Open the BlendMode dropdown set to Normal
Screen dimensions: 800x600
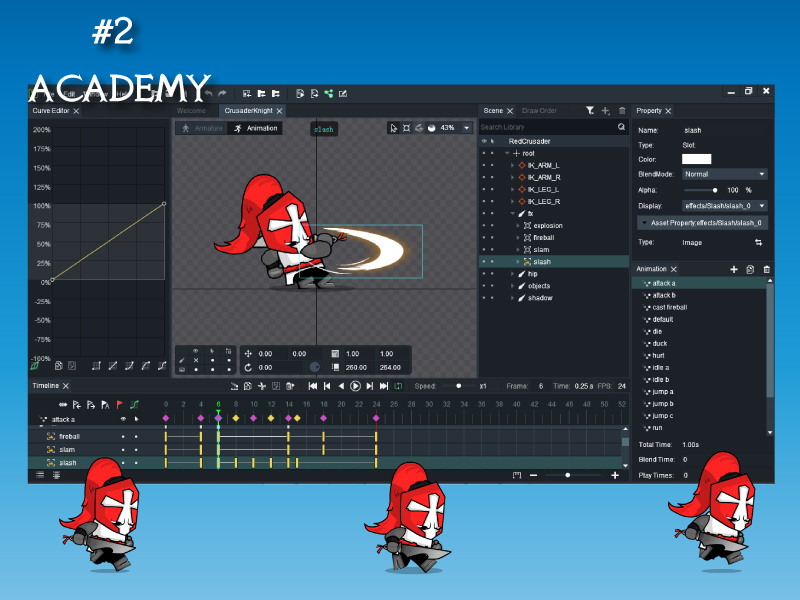click(725, 174)
